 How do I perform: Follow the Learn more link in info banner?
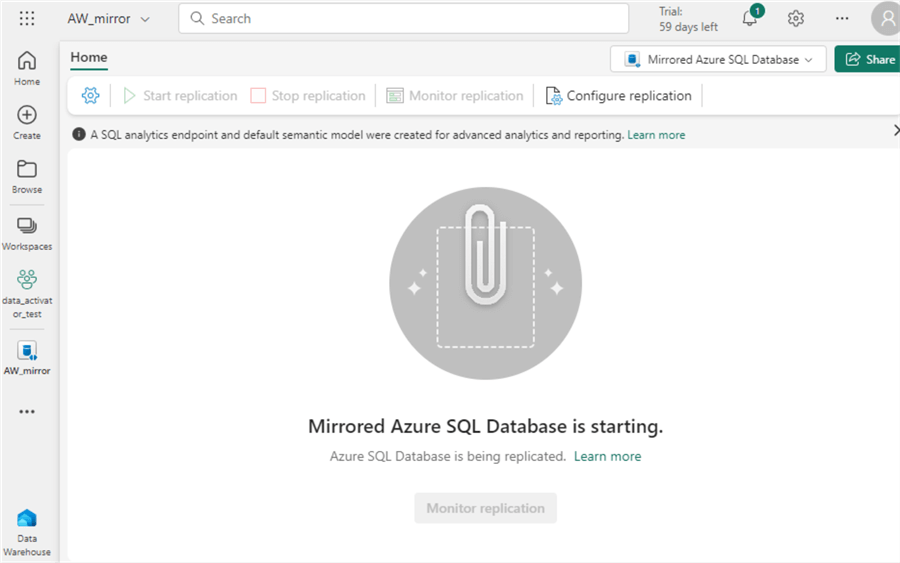(656, 135)
